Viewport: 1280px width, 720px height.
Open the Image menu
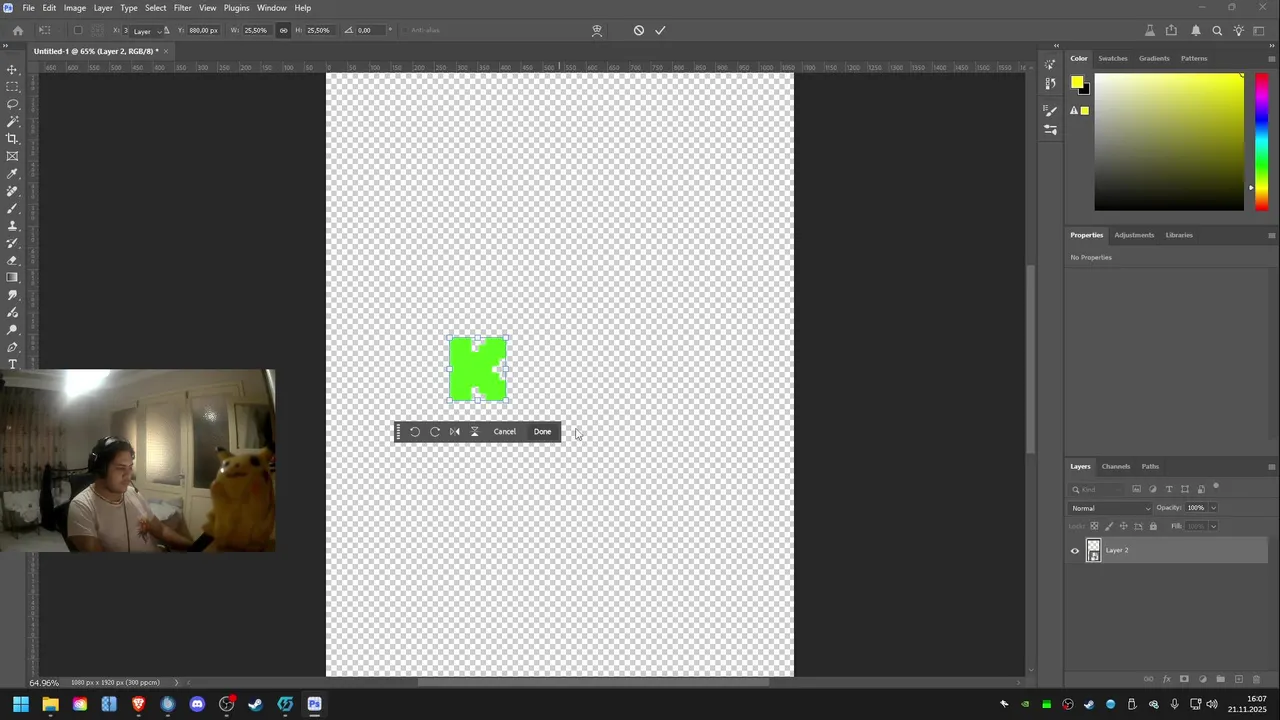click(75, 8)
